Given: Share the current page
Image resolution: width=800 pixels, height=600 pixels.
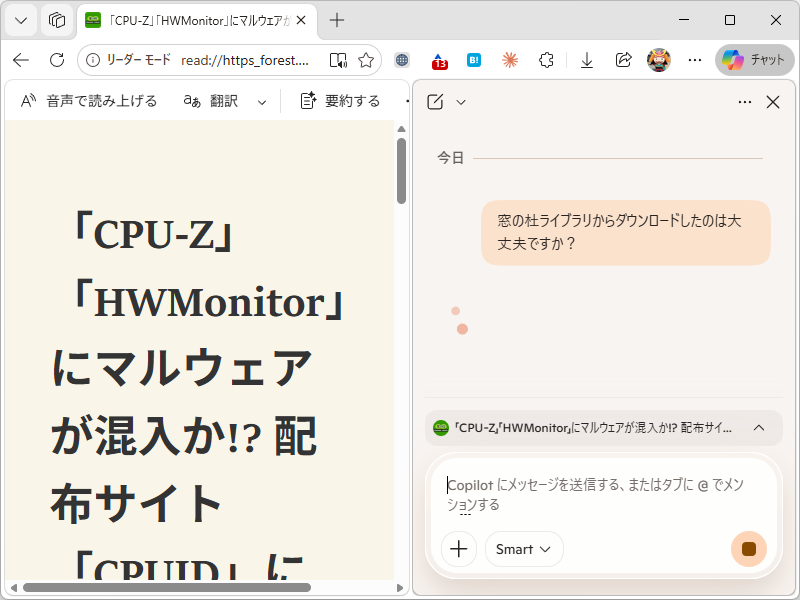Looking at the screenshot, I should (622, 60).
